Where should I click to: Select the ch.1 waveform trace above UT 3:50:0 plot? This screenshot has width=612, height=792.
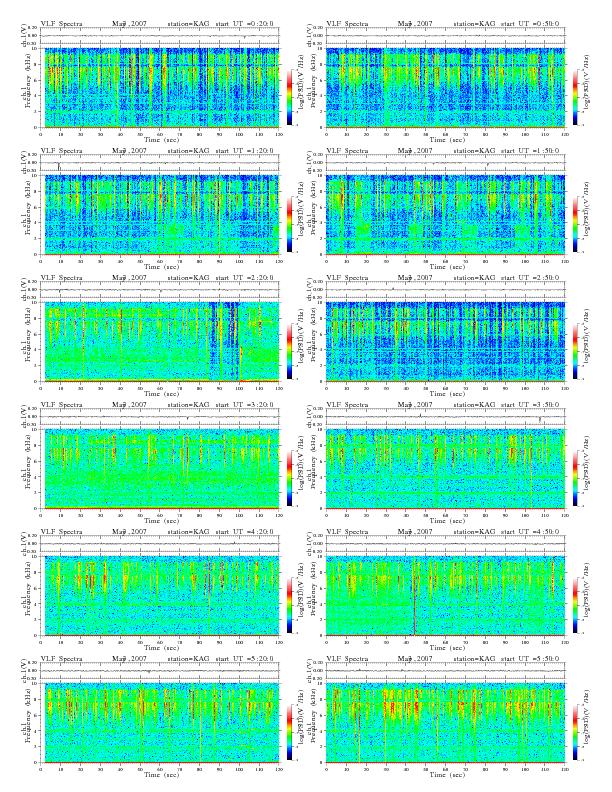(445, 417)
